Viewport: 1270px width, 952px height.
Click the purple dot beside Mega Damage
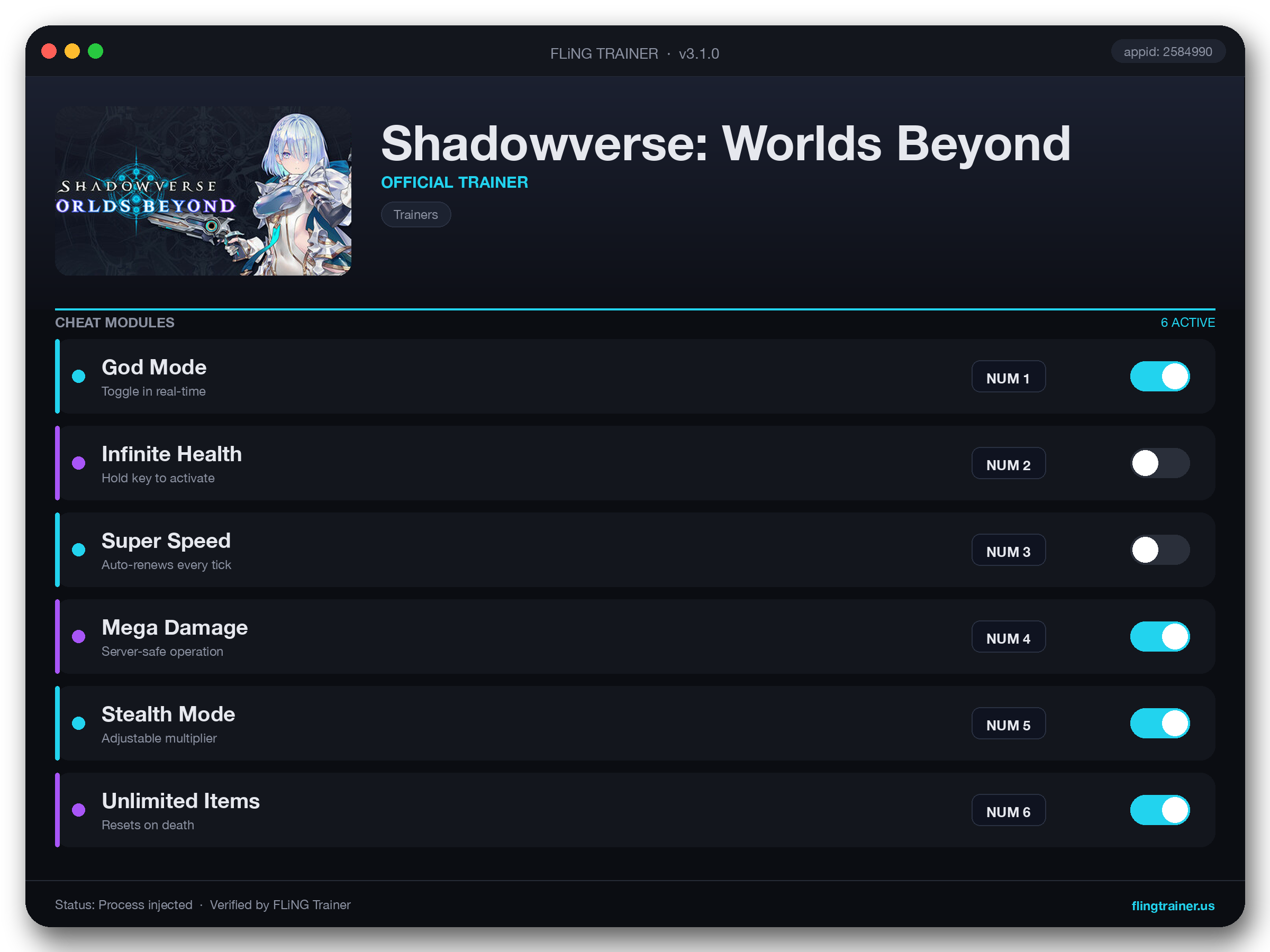79,636
